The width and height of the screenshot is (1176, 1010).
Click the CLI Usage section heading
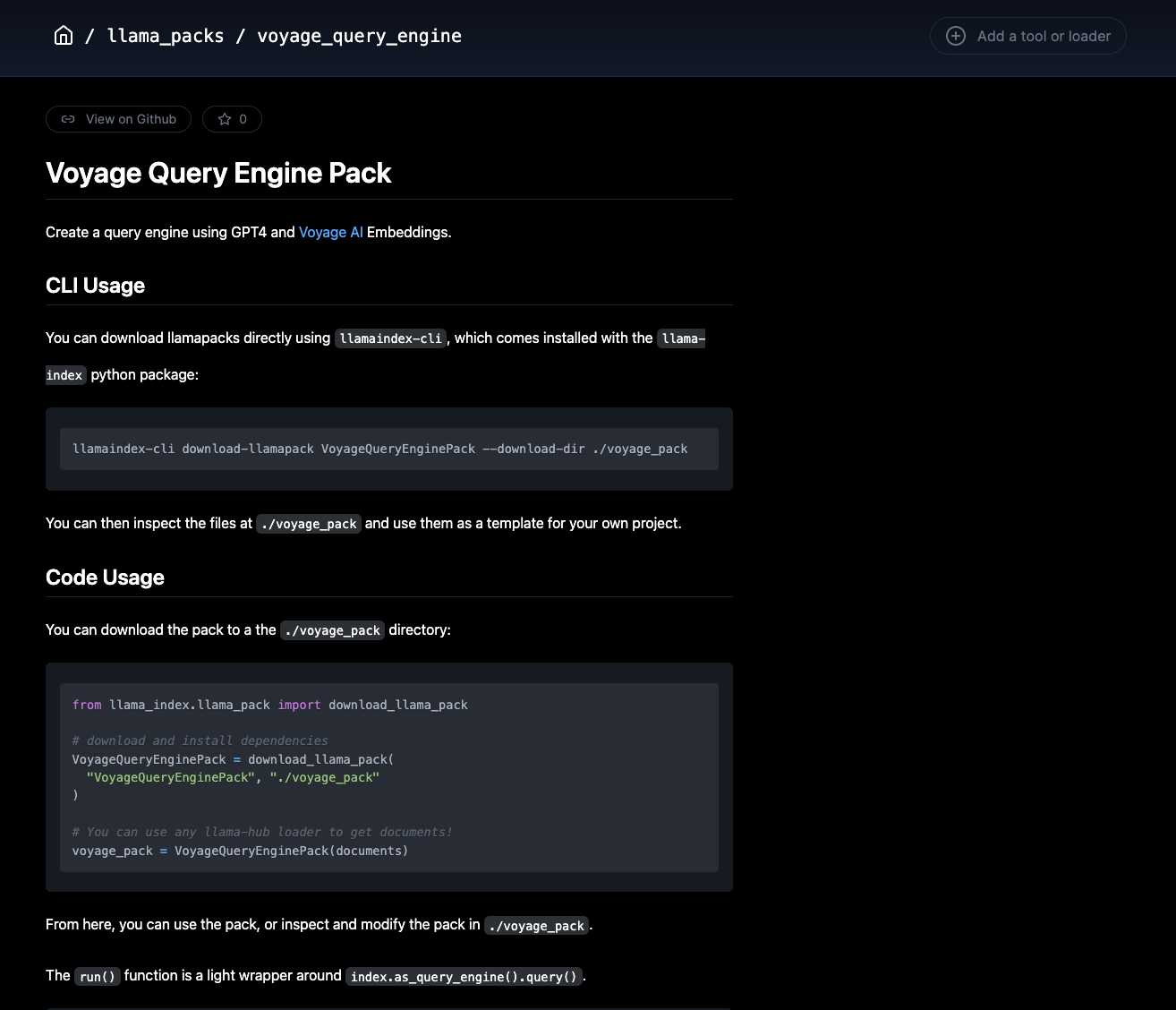click(x=95, y=286)
